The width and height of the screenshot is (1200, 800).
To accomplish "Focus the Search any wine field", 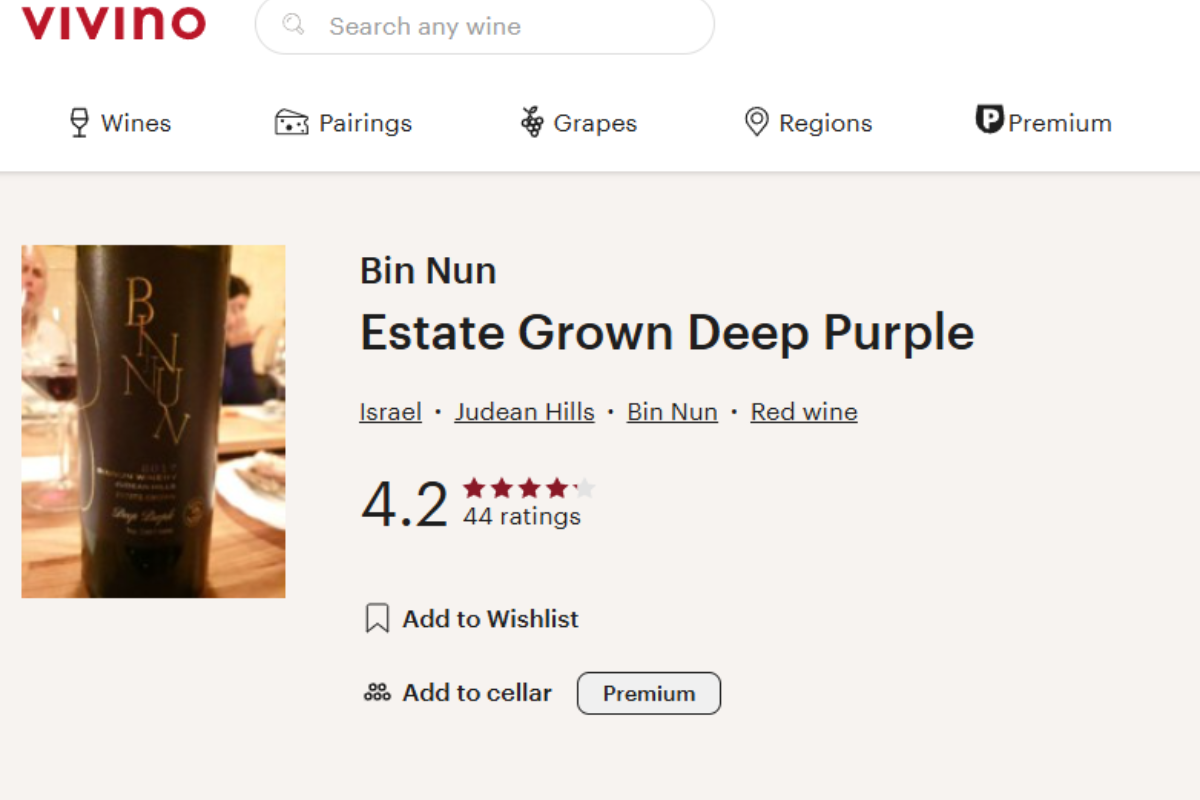I will 485,25.
